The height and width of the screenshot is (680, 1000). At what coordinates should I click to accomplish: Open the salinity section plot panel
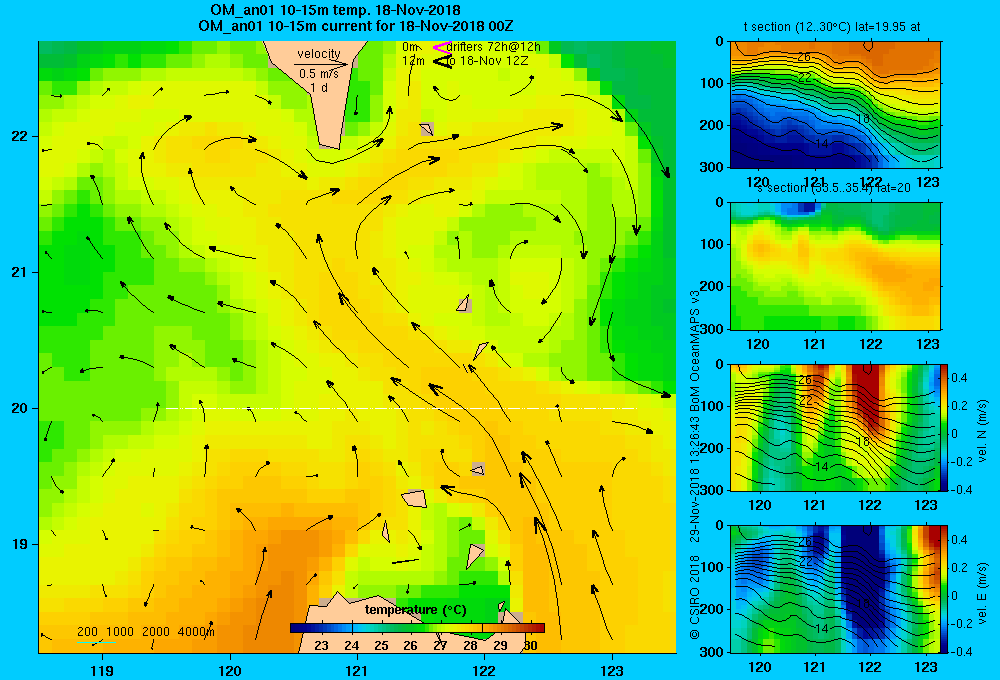click(835, 266)
